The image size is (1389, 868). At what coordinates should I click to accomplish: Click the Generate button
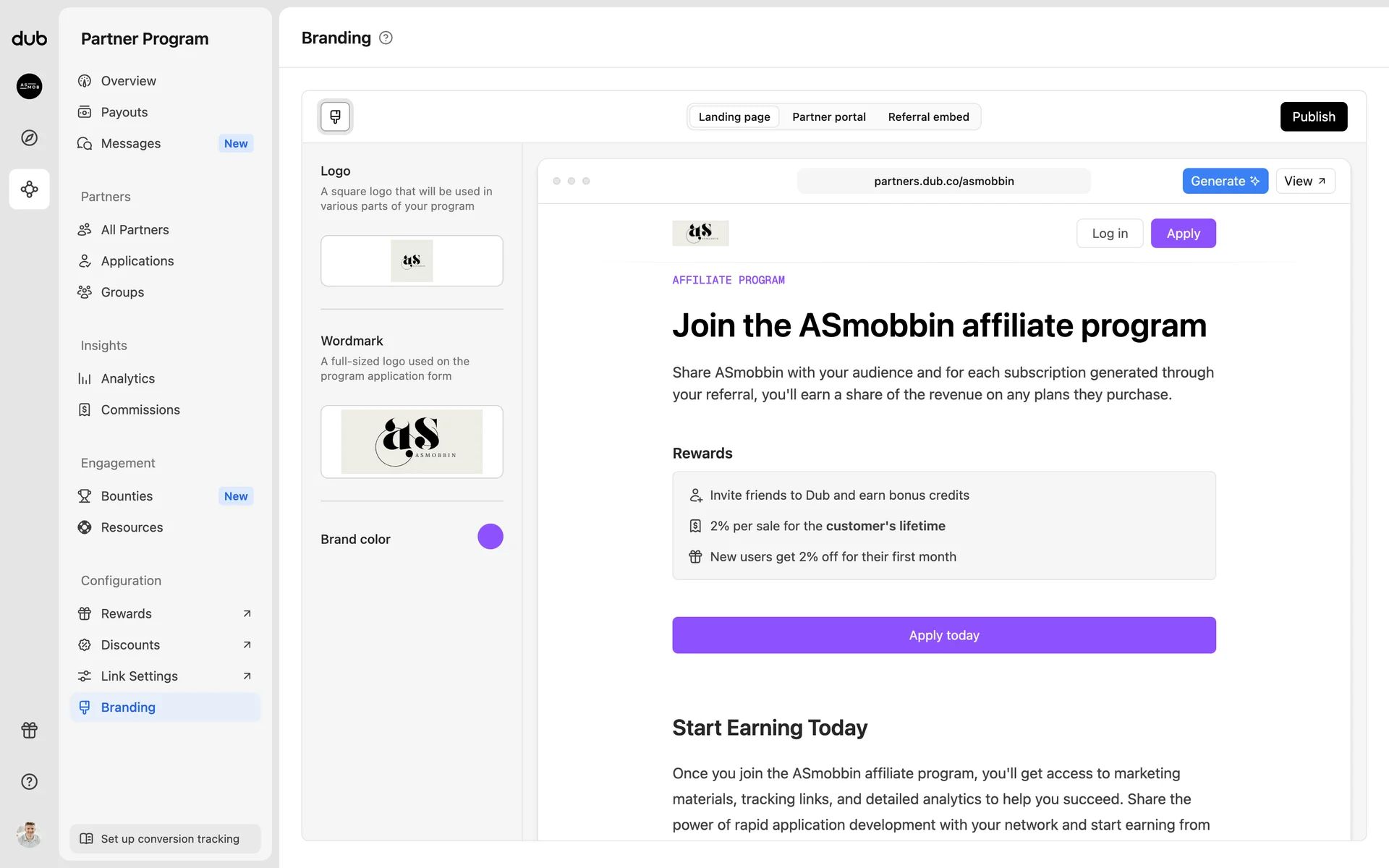pyautogui.click(x=1225, y=181)
